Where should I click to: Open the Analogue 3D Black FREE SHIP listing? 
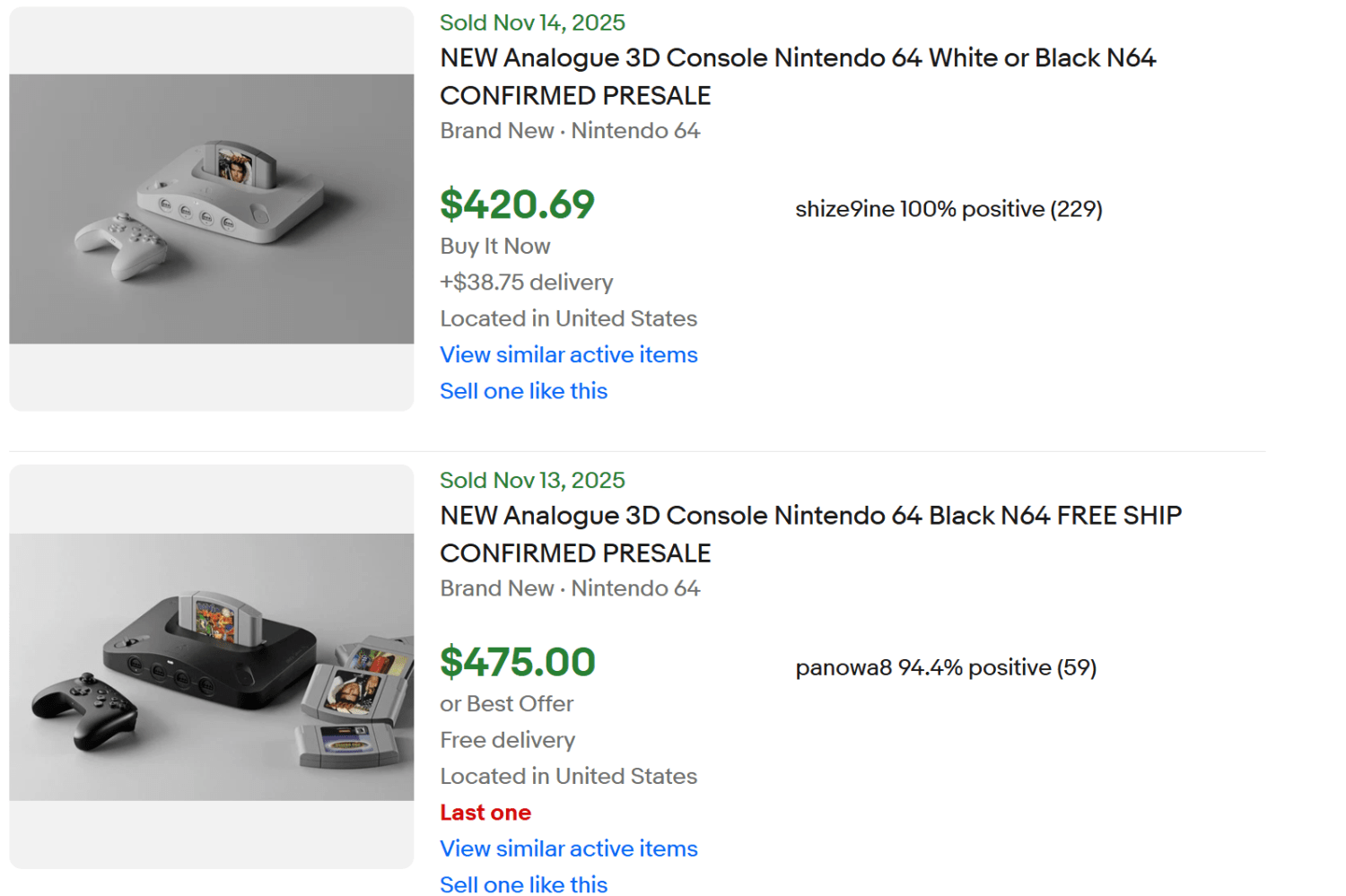tap(809, 534)
